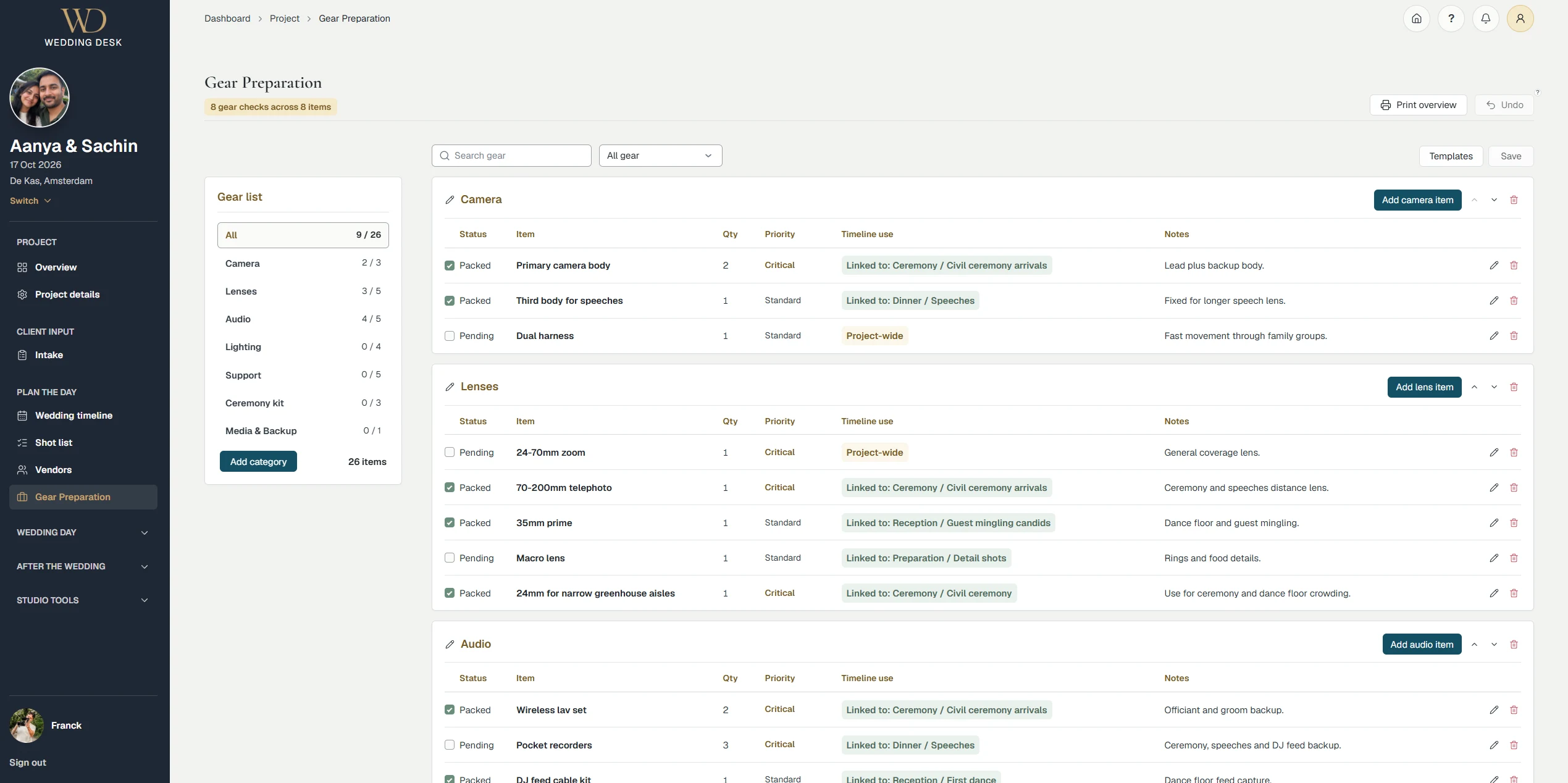Image resolution: width=1568 pixels, height=783 pixels.
Task: Check the Dual harness pending checkbox
Action: [x=450, y=336]
